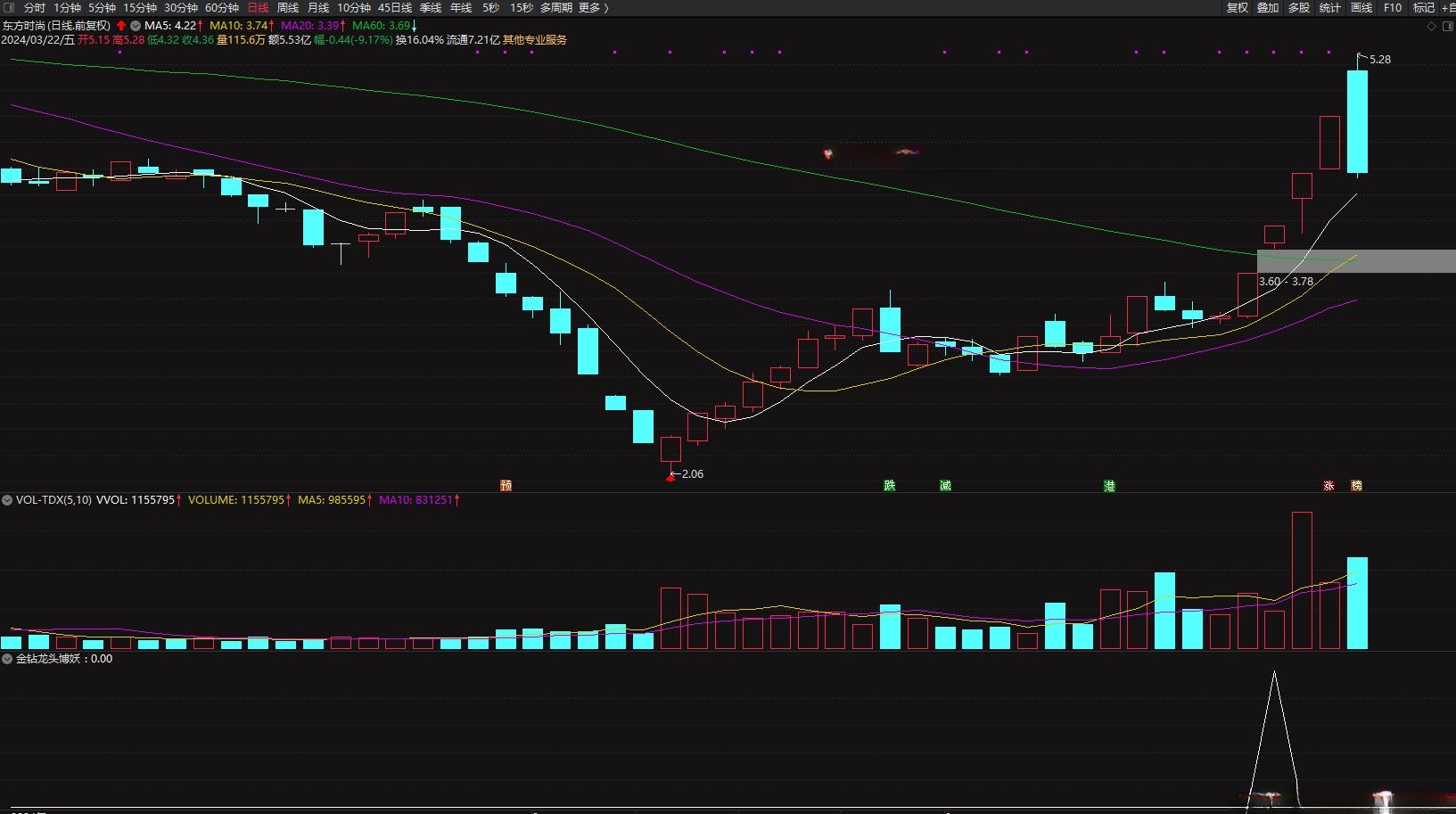Click the green 减 event marker
The height and width of the screenshot is (814, 1456).
(945, 486)
